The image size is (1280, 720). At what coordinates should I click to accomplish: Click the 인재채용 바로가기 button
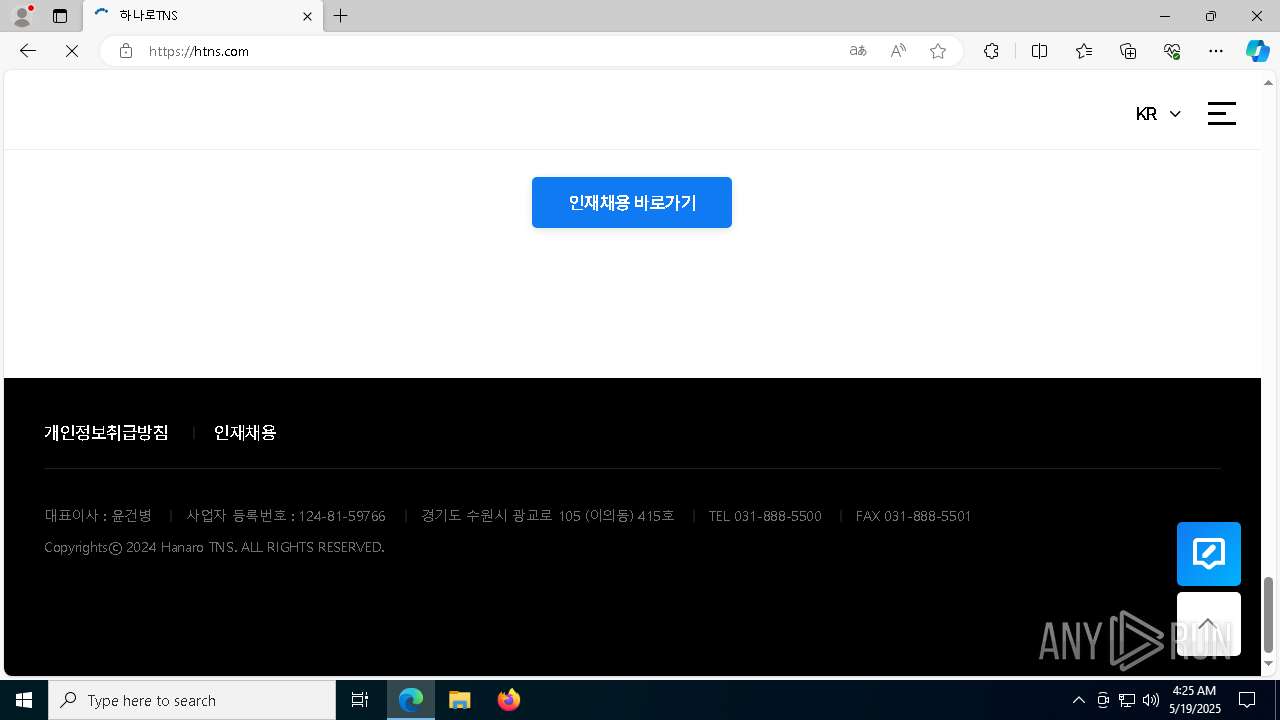click(632, 202)
